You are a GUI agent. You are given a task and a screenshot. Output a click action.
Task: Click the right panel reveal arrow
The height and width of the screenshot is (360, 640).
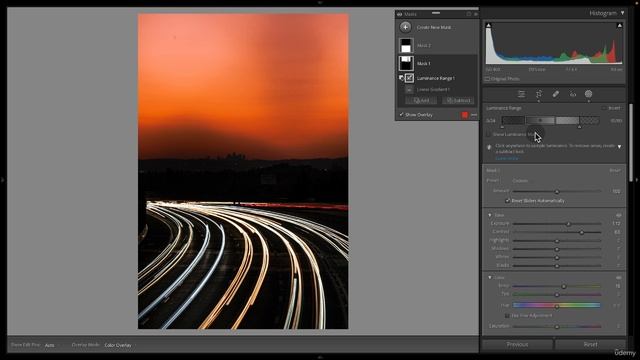(637, 180)
